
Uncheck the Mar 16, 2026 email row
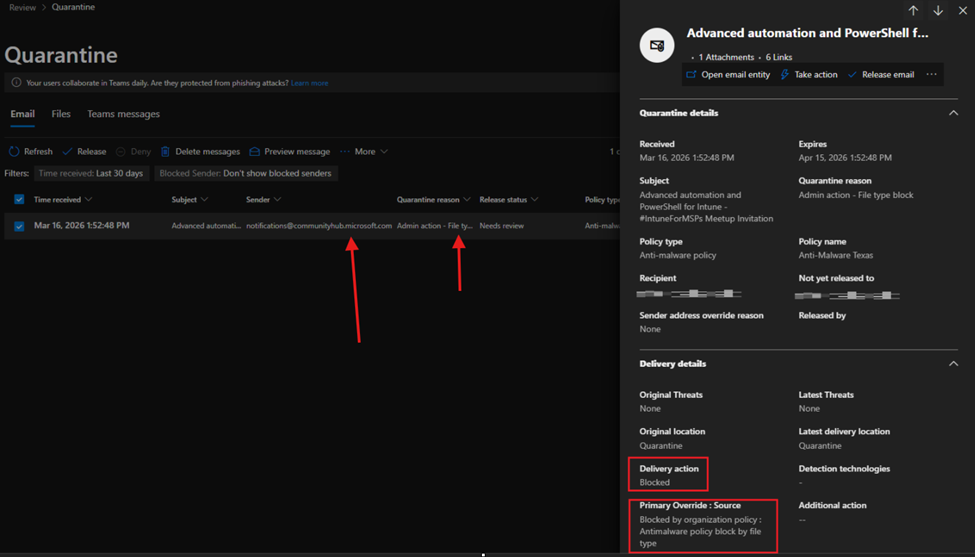(x=19, y=226)
